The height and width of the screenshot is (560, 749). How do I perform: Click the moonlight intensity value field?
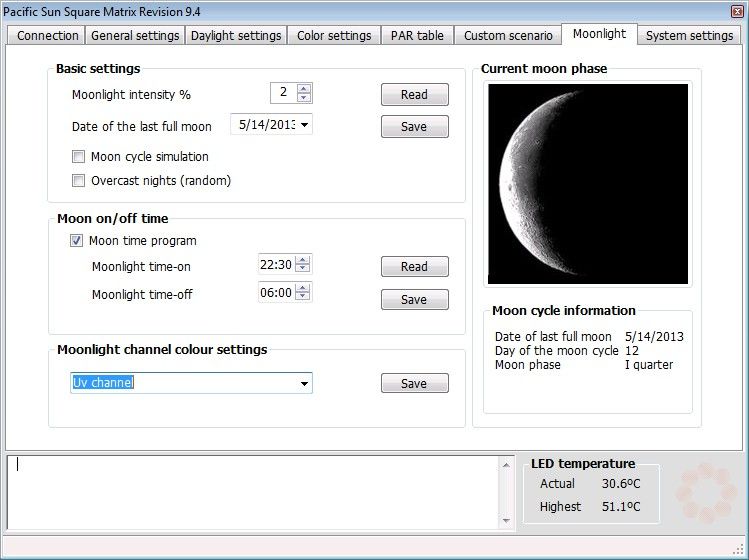coord(284,93)
